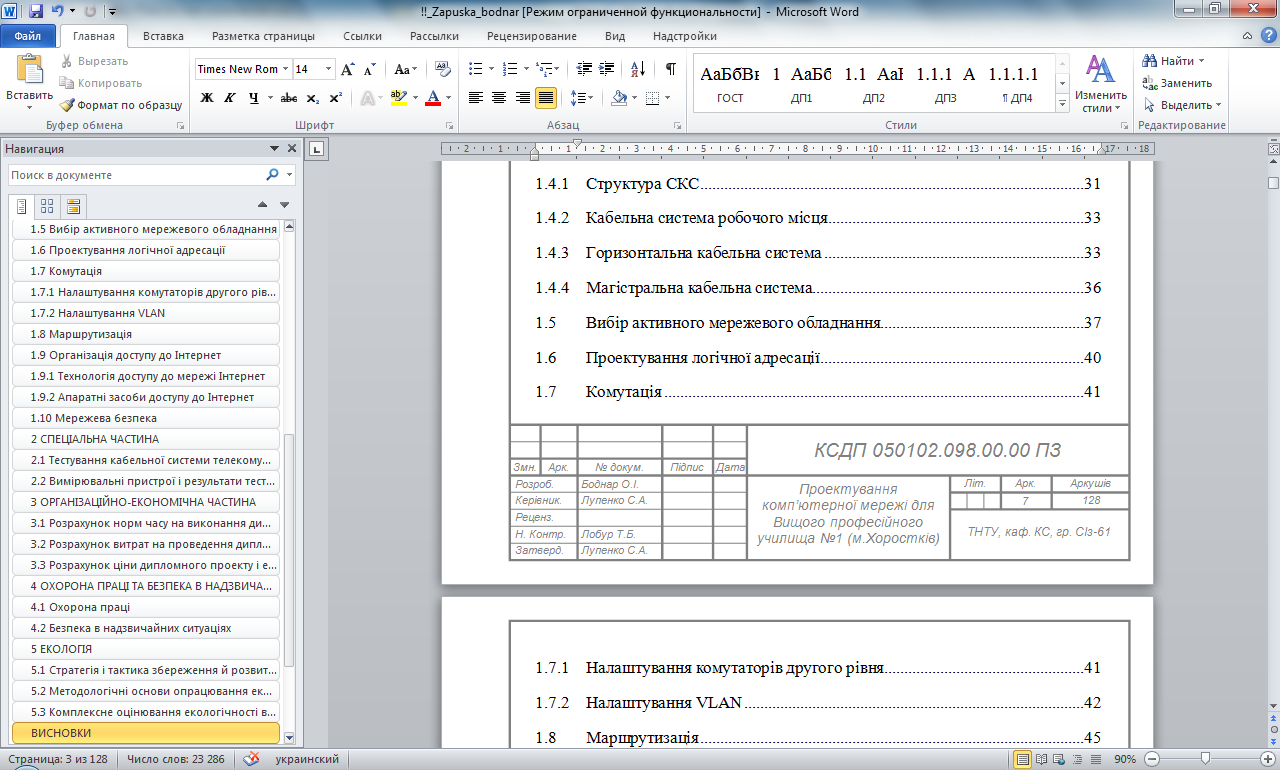The image size is (1280, 770).
Task: Open the Change Case (Aa) dropdown
Action: (405, 69)
